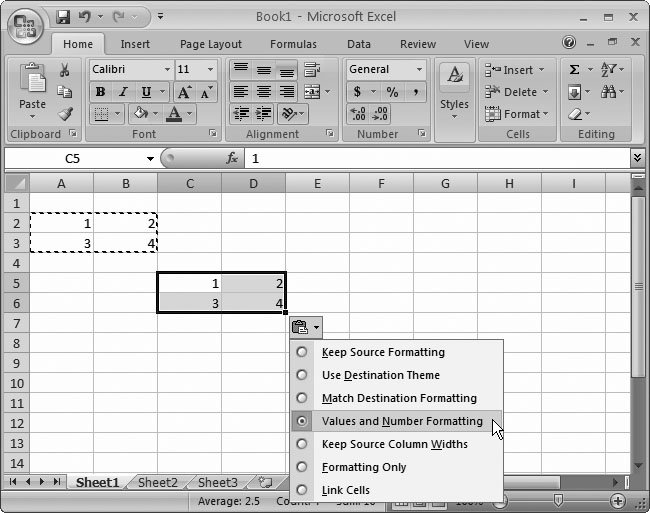Click the Percent Style button
Viewport: 650px width, 513px height.
click(392, 92)
